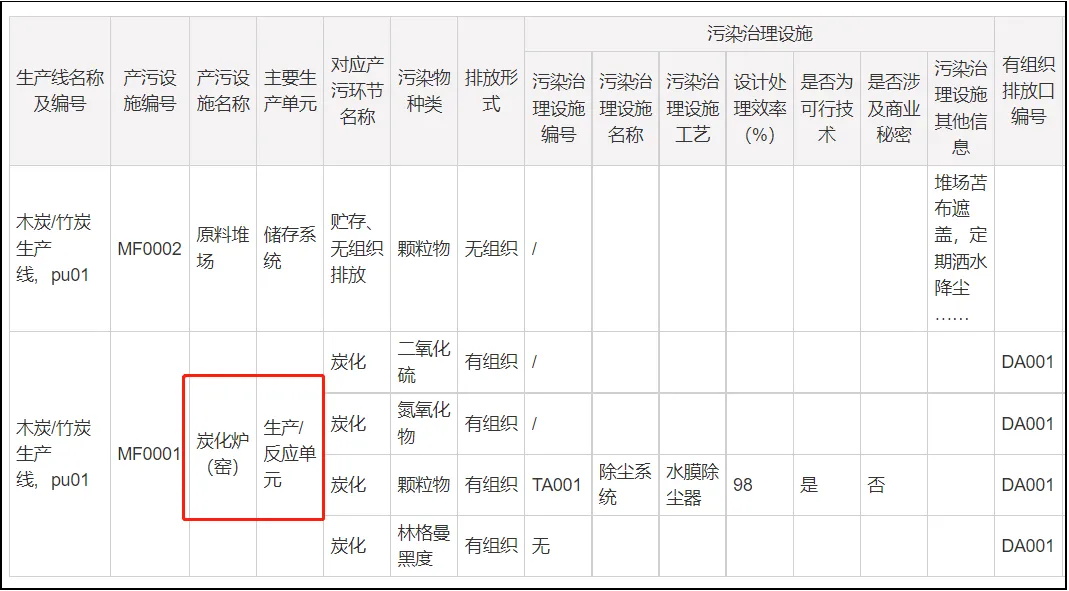Click the 原料堆场 cell
The height and width of the screenshot is (591, 1069).
(x=222, y=249)
